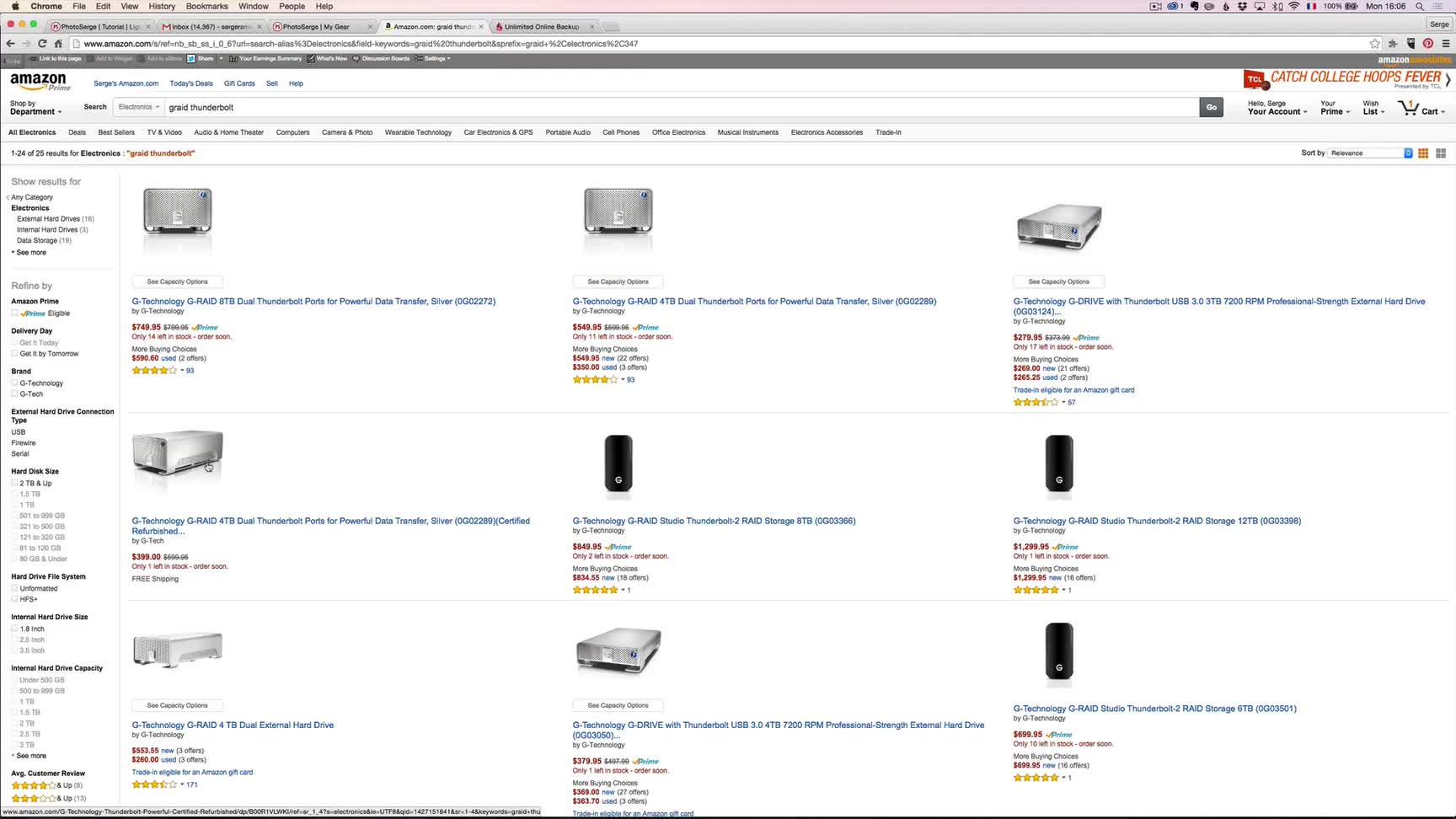Click the browser address bar
The image size is (1456, 819).
725,44
